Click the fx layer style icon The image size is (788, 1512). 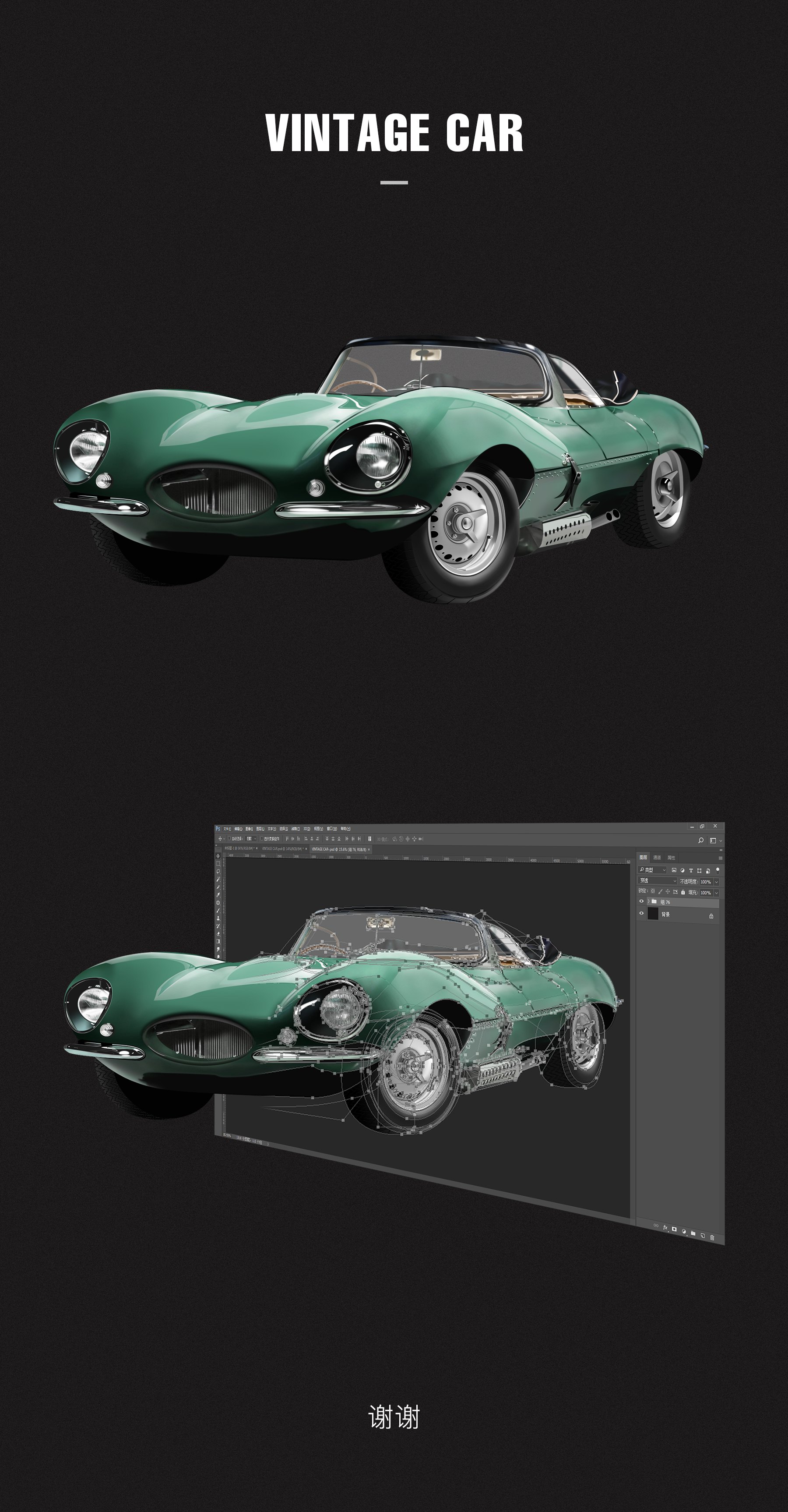point(665,1228)
